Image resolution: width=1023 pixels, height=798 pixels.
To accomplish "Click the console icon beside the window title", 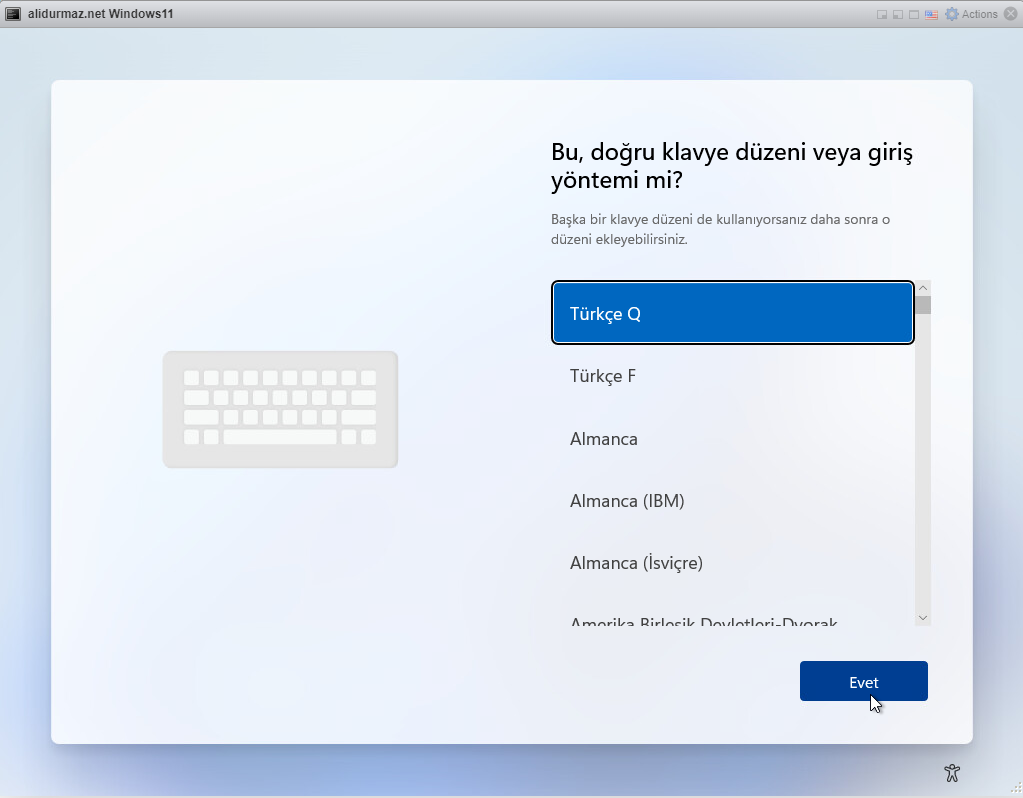I will click(13, 14).
